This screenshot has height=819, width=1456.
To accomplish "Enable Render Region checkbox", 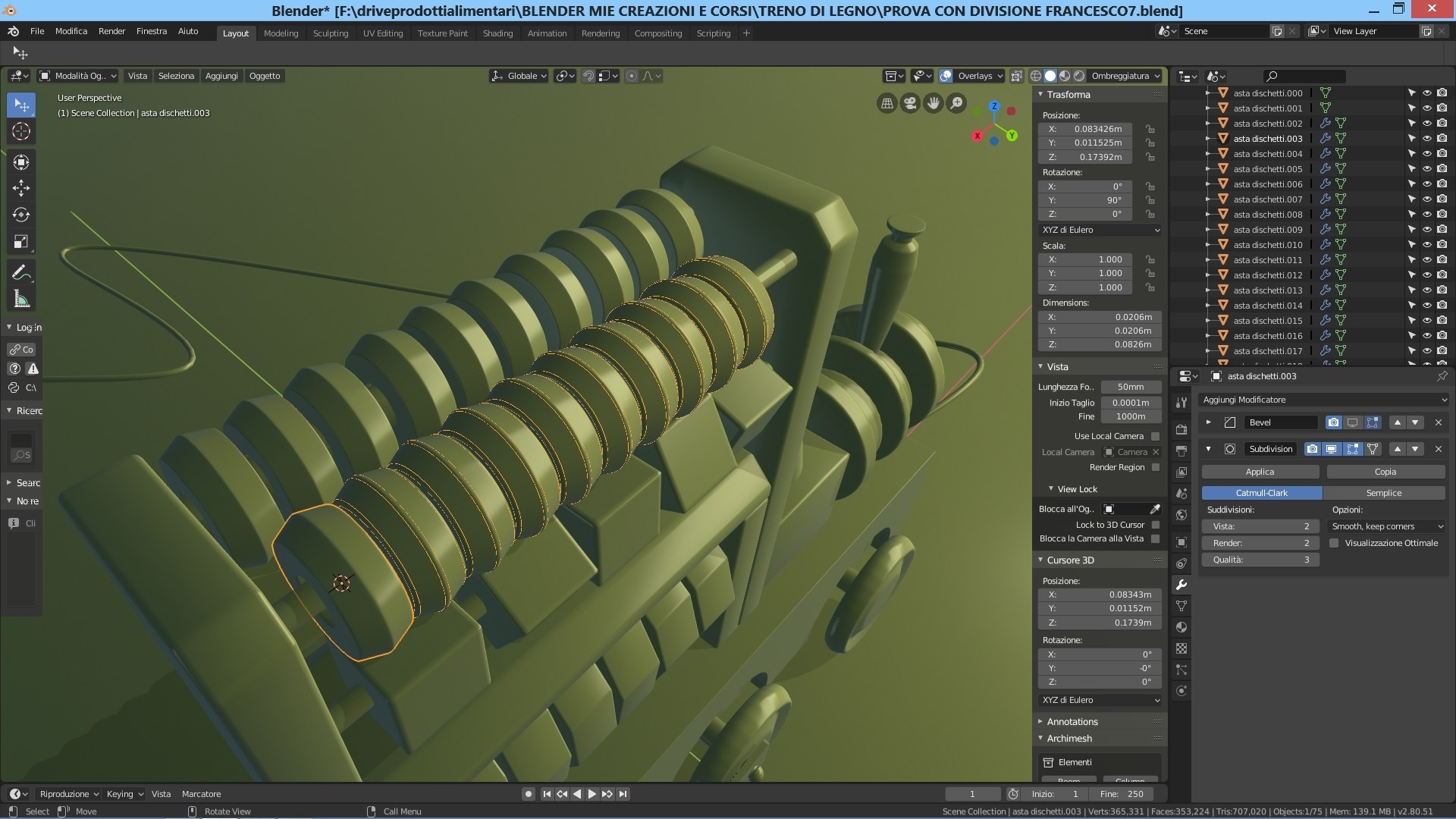I will [1156, 467].
